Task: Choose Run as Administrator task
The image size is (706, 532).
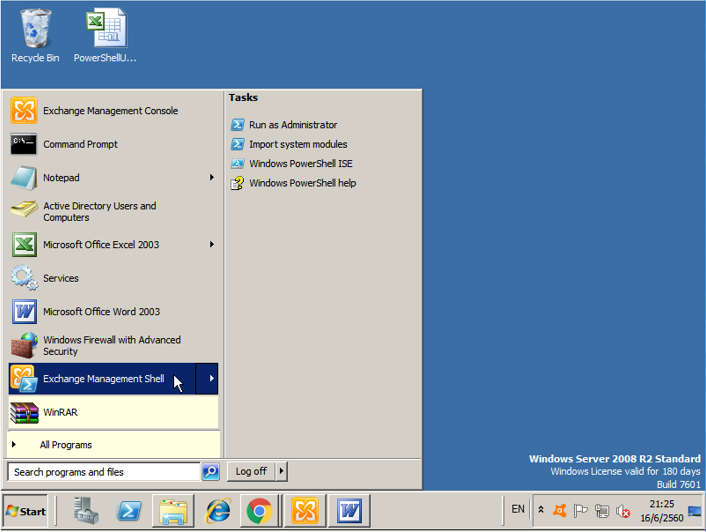Action: (293, 125)
